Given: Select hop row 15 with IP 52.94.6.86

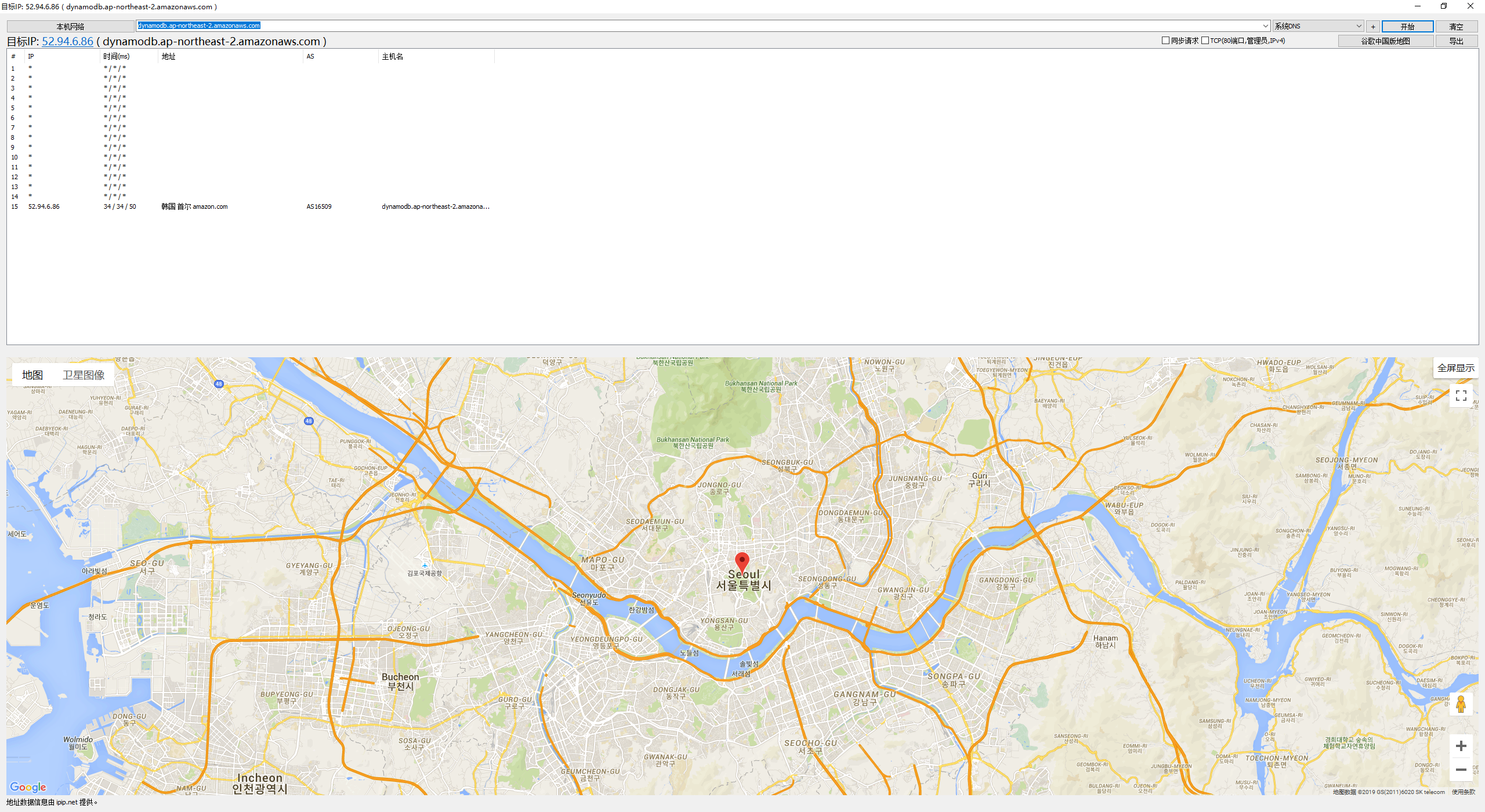Looking at the screenshot, I should click(44, 207).
